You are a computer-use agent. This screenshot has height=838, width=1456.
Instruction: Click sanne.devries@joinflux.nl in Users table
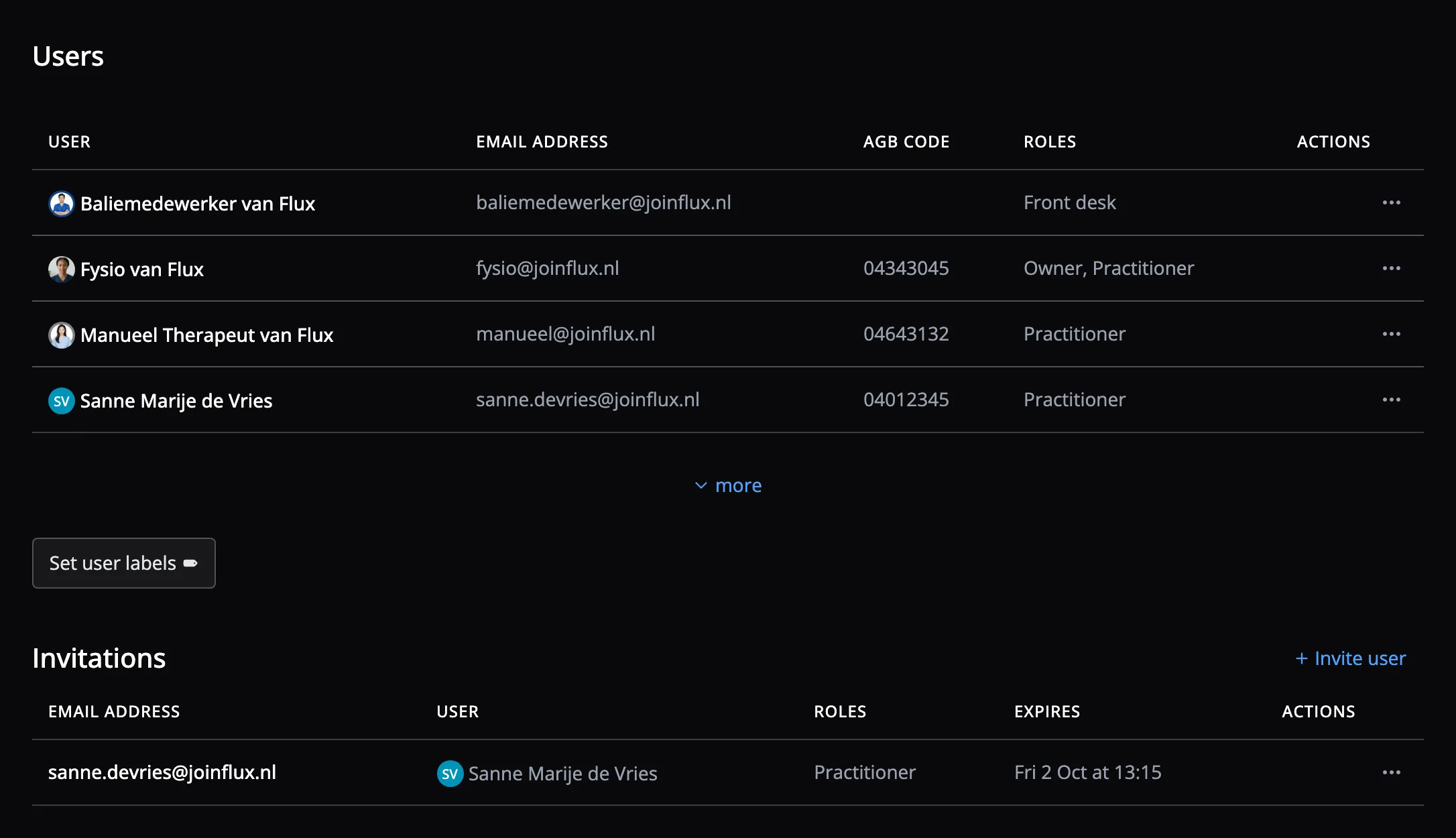[588, 400]
